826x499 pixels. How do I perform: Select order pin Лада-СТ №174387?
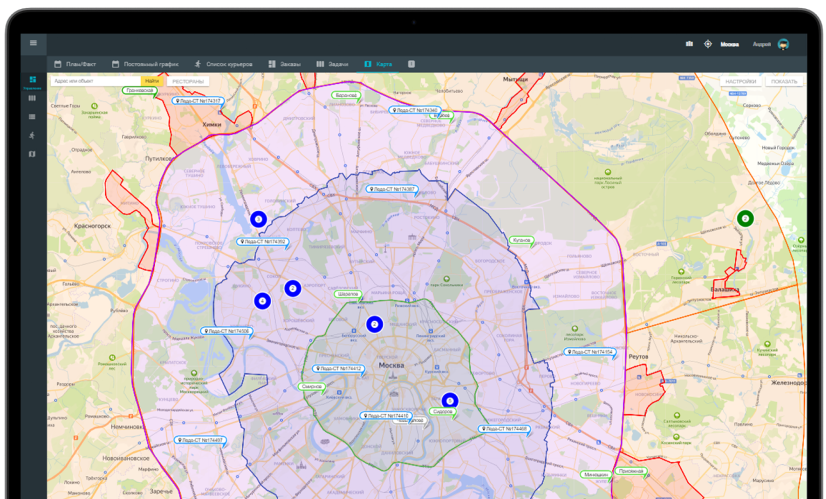392,189
